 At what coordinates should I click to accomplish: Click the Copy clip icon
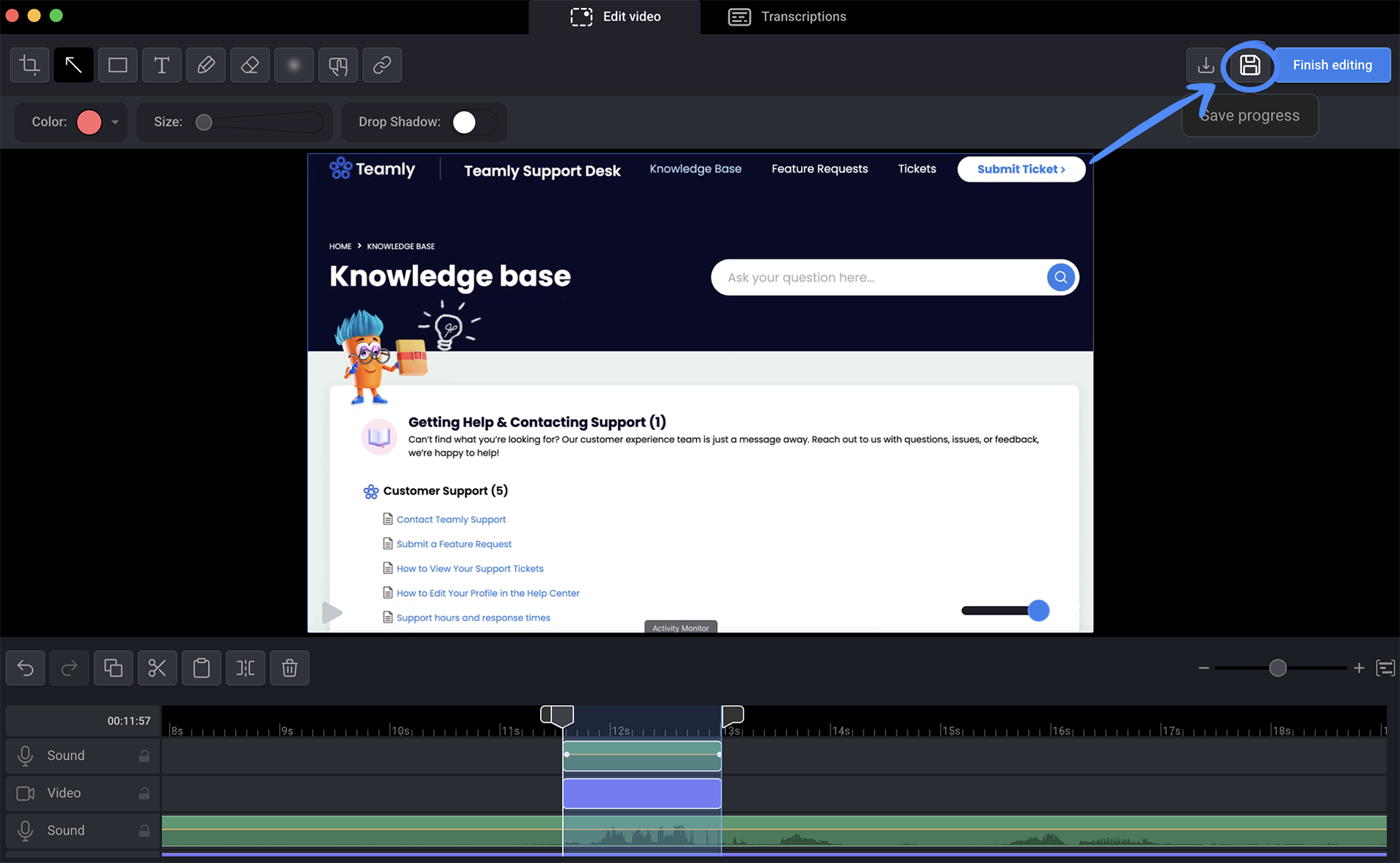[113, 667]
